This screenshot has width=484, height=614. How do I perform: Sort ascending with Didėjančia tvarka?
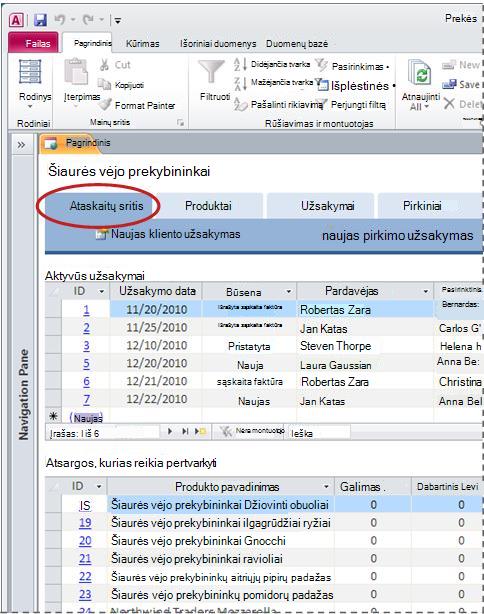(x=273, y=64)
